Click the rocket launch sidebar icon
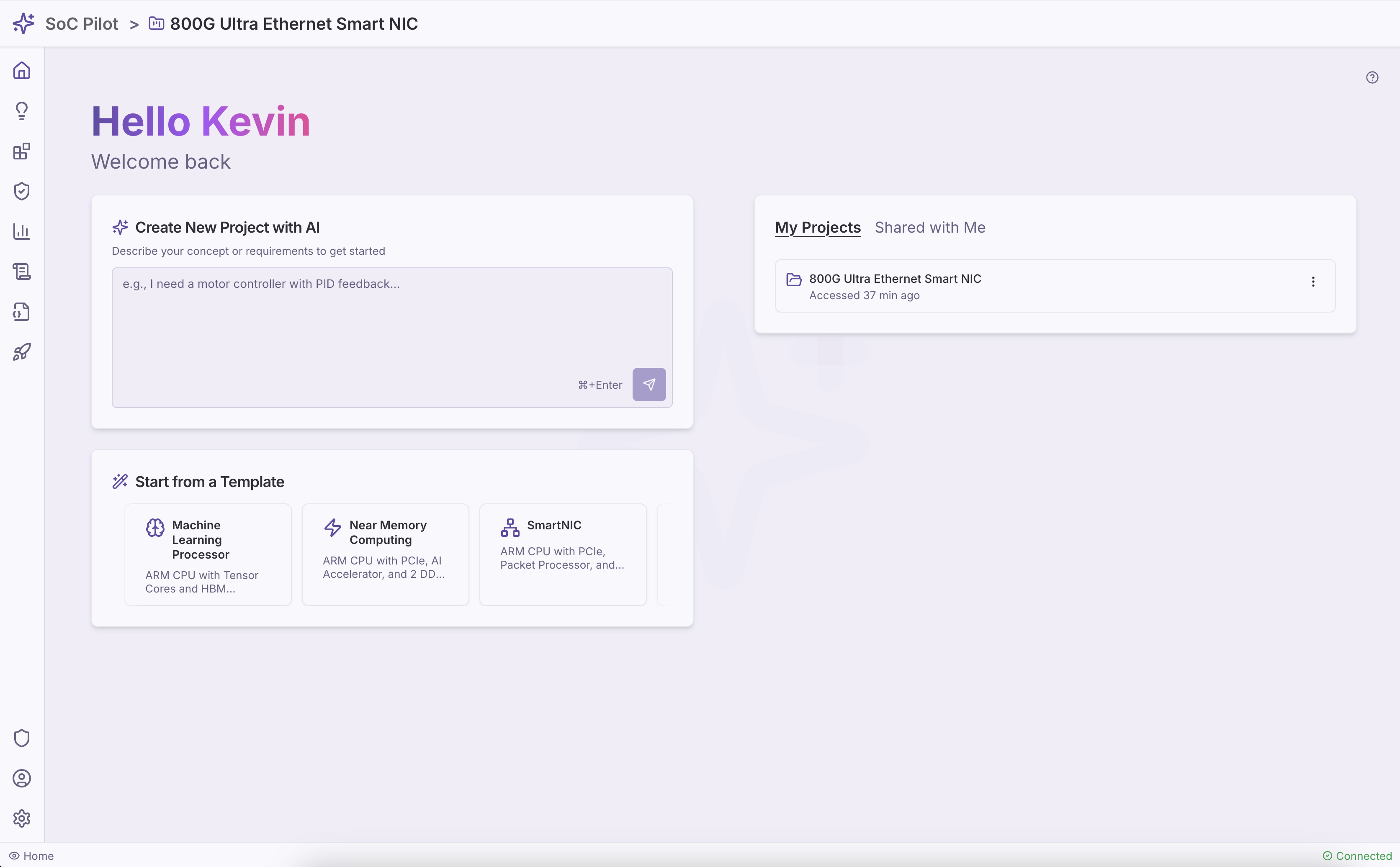Screen dimensions: 1400x867 point(22,351)
